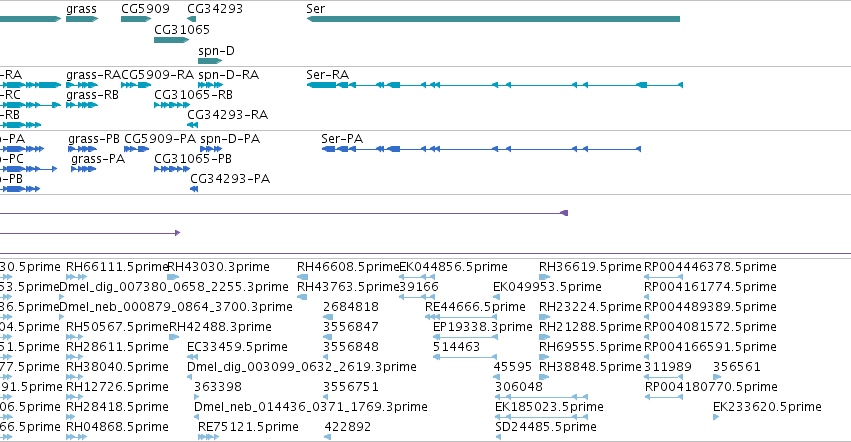Screen dimensions: 851x442
Task: Click the 356561 feature label
Action: (736, 368)
